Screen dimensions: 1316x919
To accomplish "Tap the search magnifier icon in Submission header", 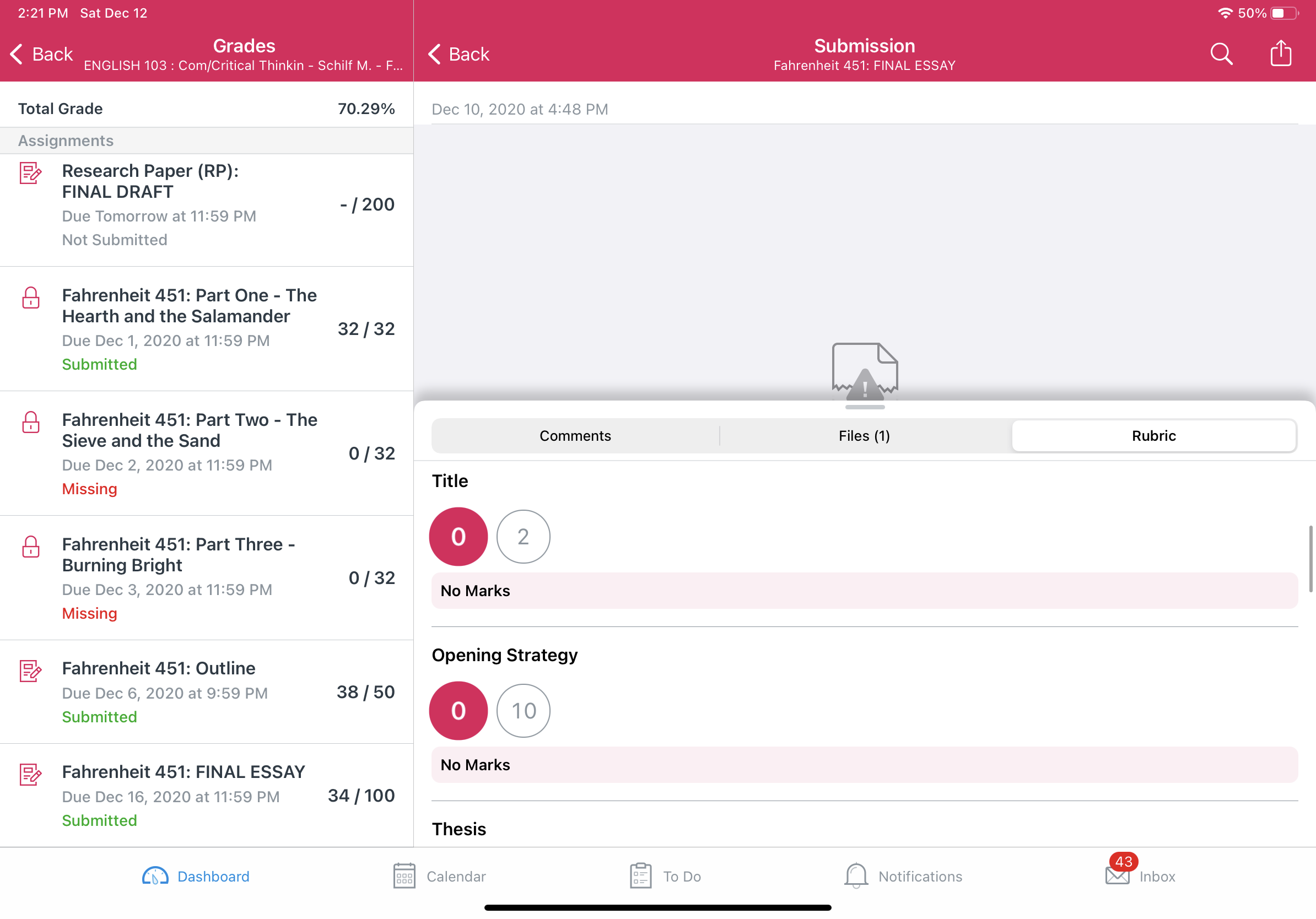I will click(1221, 54).
